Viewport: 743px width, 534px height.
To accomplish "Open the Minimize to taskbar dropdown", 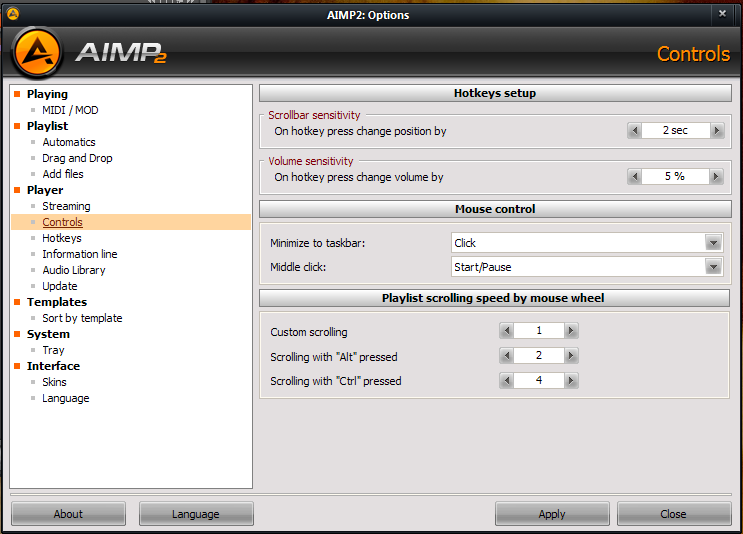I will pyautogui.click(x=713, y=243).
